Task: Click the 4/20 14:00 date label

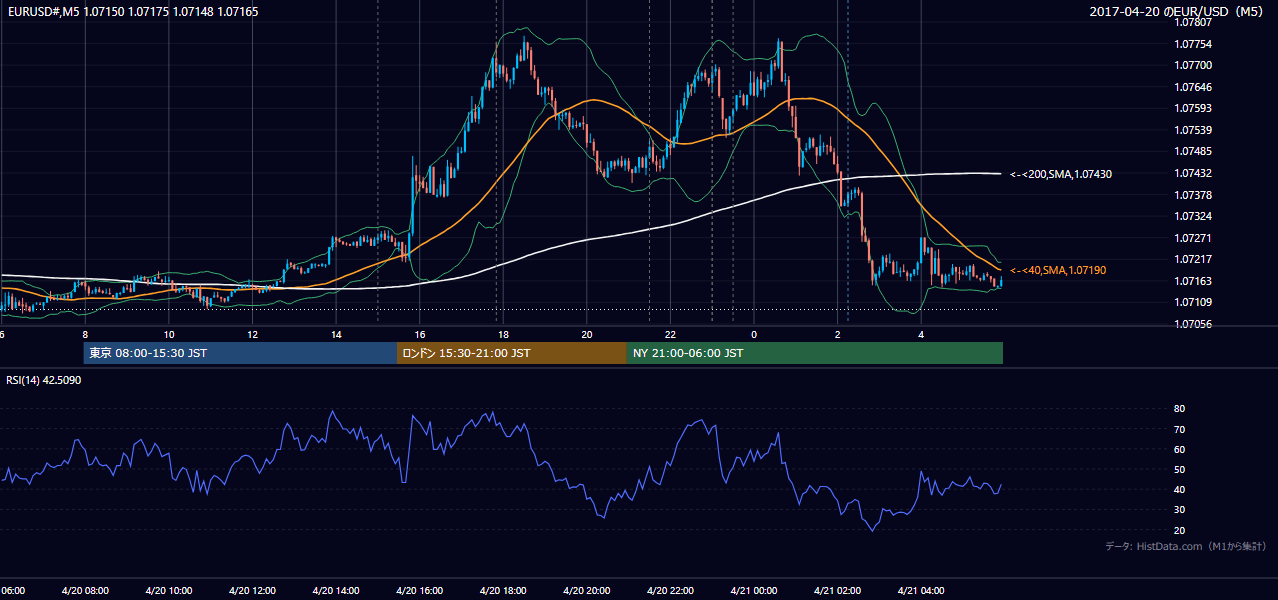Action: point(336,590)
